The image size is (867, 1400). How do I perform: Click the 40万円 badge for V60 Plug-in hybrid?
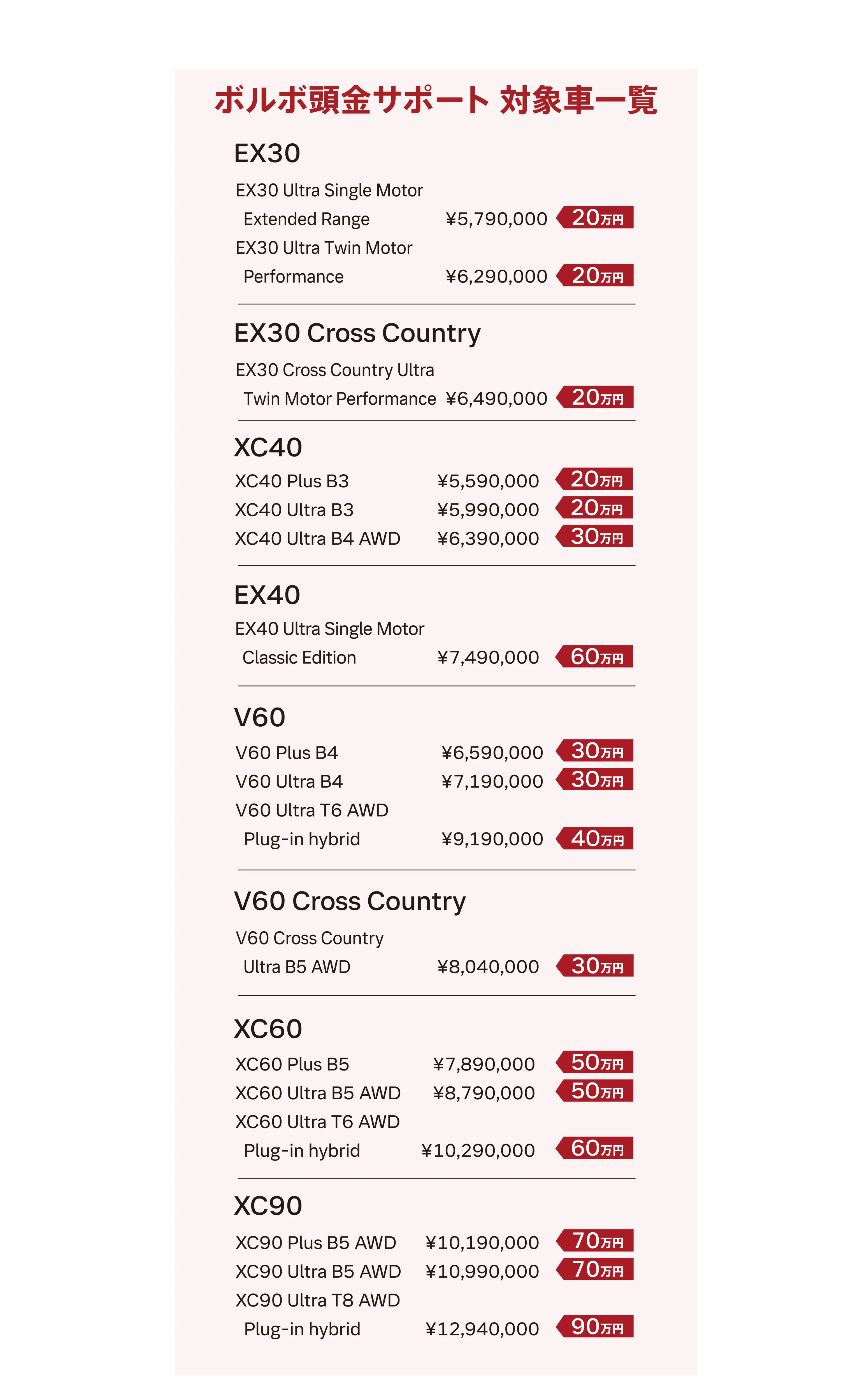(x=595, y=838)
